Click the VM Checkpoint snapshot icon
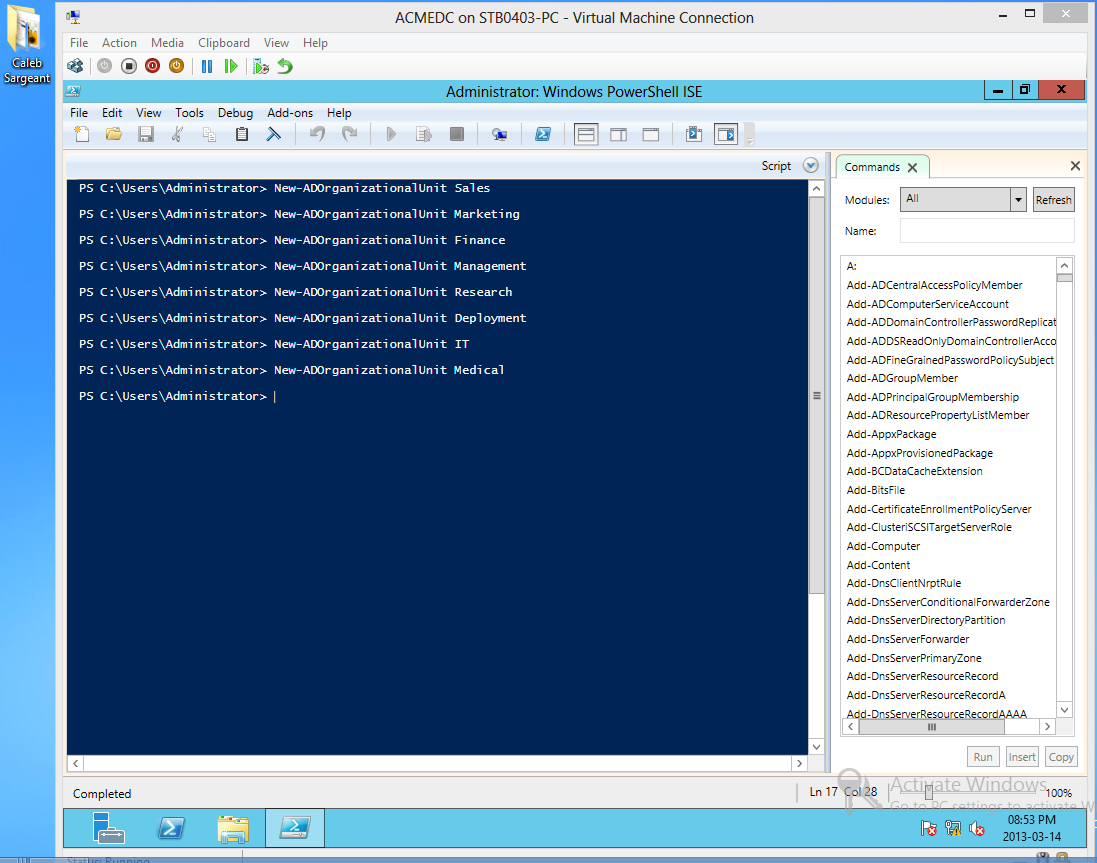The width and height of the screenshot is (1097, 863). [x=261, y=66]
